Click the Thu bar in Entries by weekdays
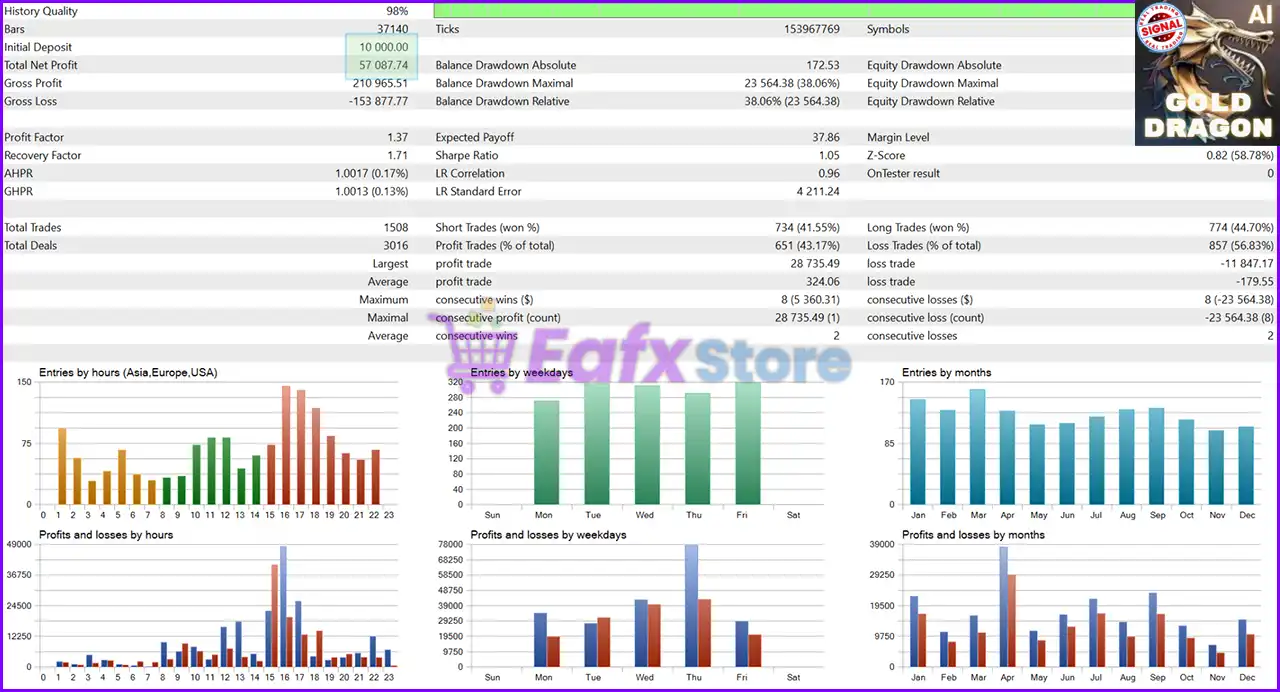 pyautogui.click(x=697, y=448)
